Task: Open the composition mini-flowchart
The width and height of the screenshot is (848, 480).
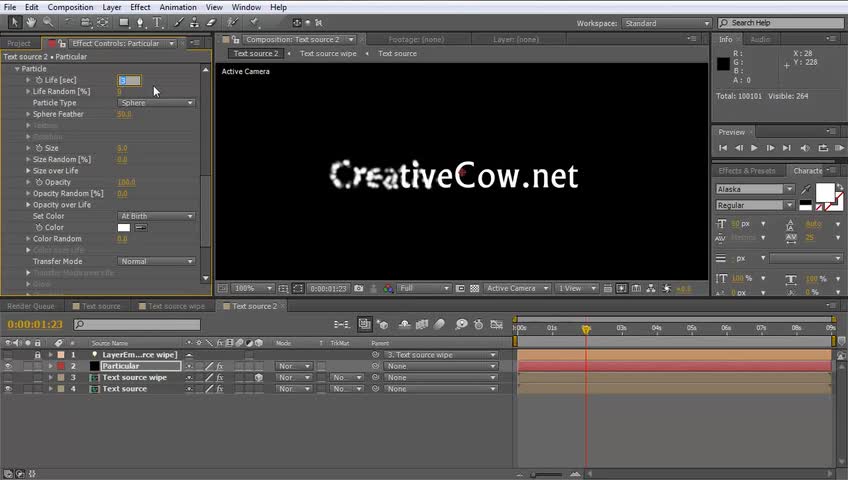Action: coord(341,324)
